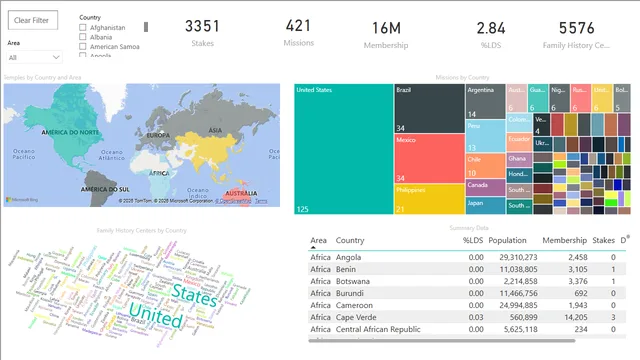Sort table by the Stakes column header
The width and height of the screenshot is (640, 360).
point(604,240)
